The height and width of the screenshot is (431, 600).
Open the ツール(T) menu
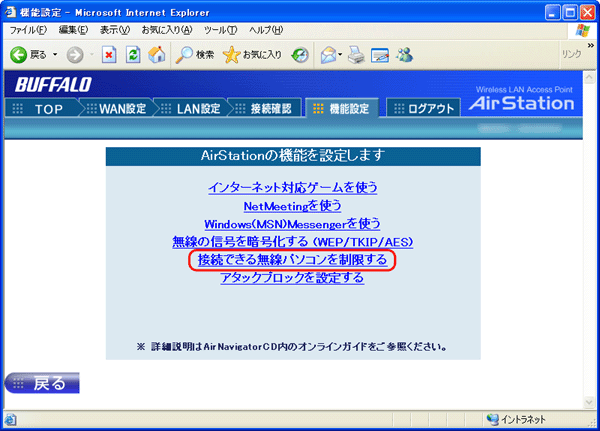tap(220, 30)
